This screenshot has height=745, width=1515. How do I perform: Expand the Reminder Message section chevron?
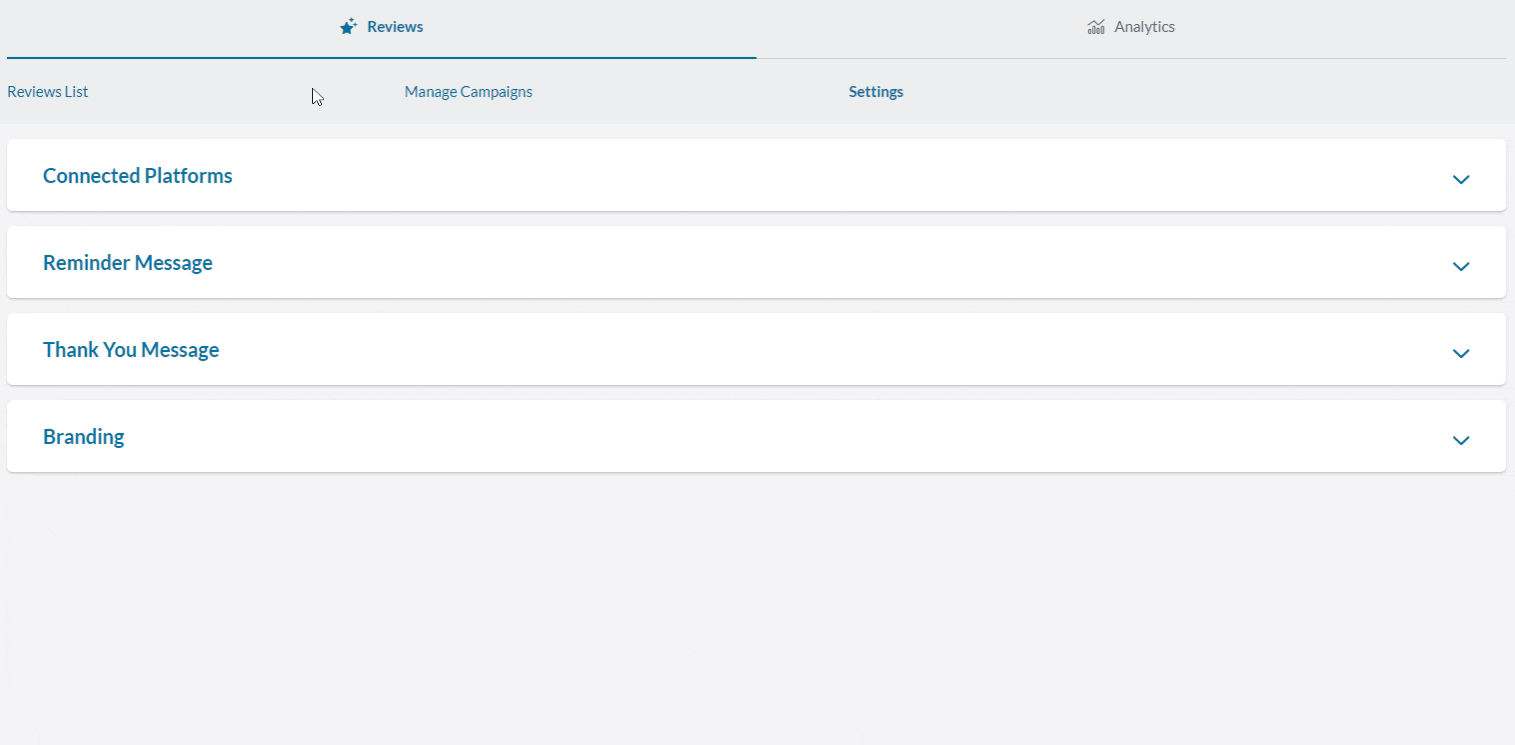tap(1460, 267)
